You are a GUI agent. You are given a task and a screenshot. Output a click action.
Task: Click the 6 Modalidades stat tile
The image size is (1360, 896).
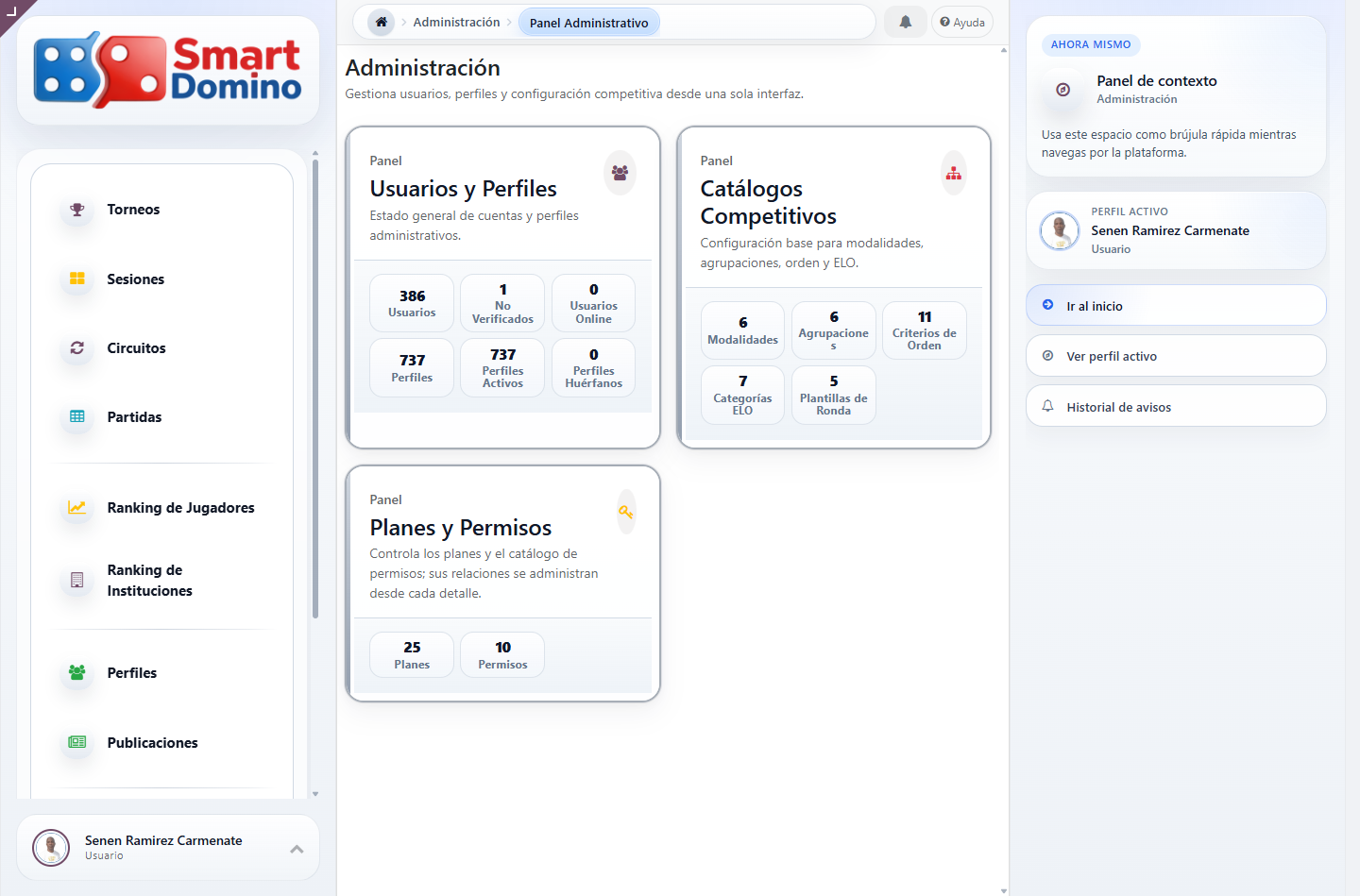click(x=742, y=330)
